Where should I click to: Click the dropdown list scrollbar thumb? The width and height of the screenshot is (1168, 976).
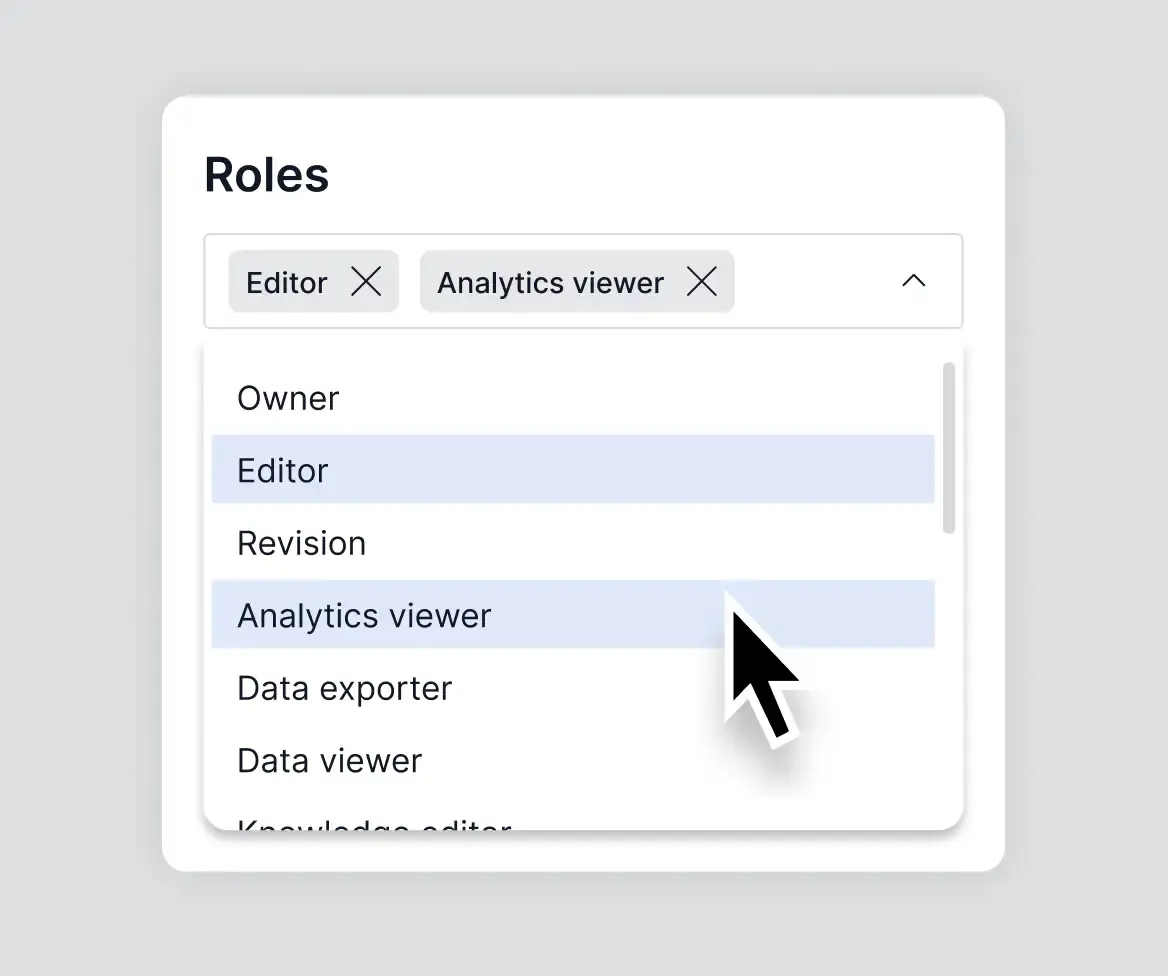(949, 447)
